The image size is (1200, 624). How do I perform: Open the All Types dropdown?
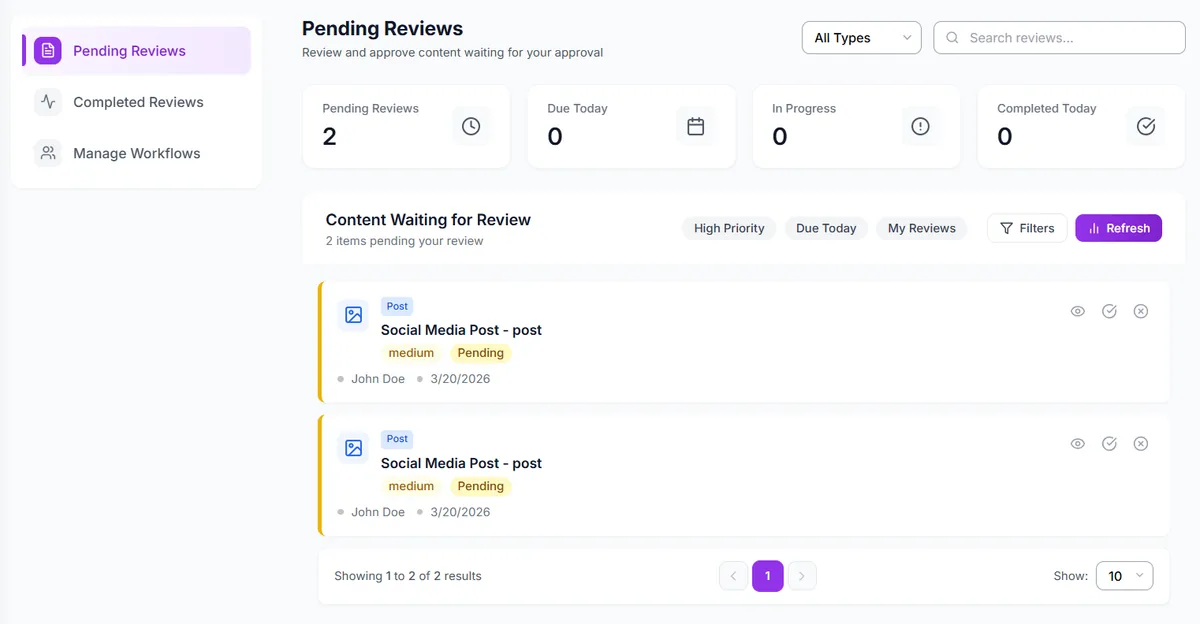click(x=861, y=37)
